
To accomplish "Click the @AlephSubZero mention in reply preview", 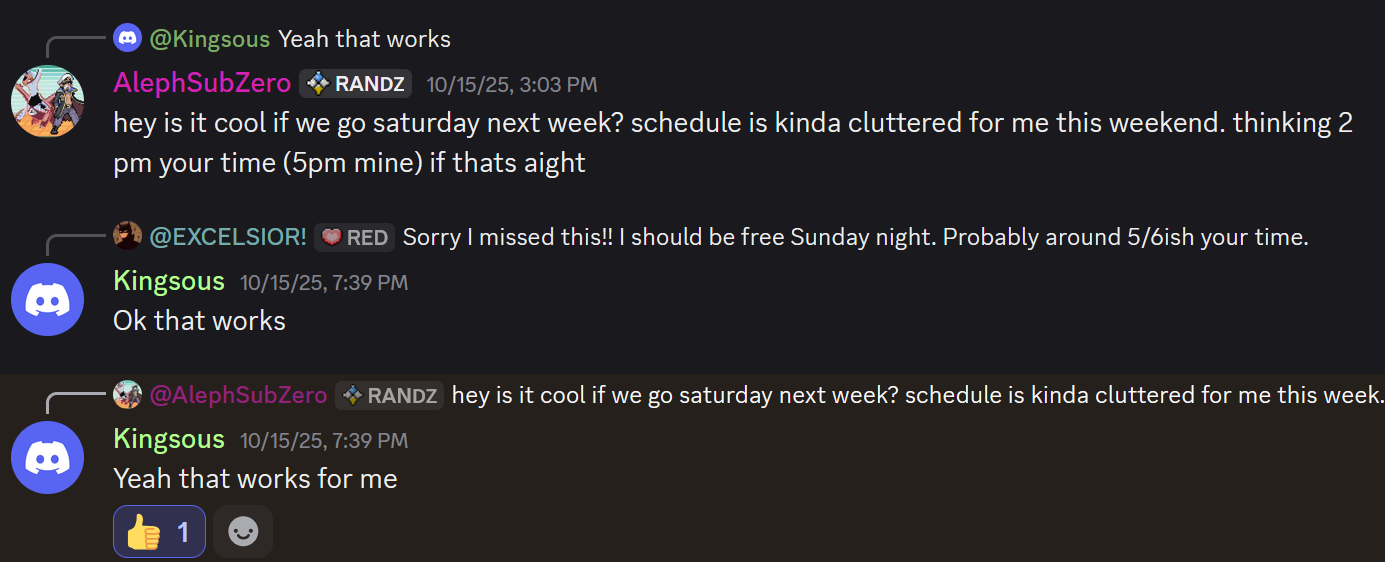I will click(238, 395).
